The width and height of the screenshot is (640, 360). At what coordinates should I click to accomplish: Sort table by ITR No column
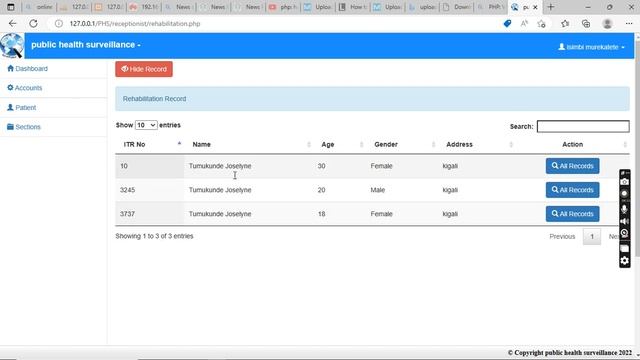pos(149,144)
